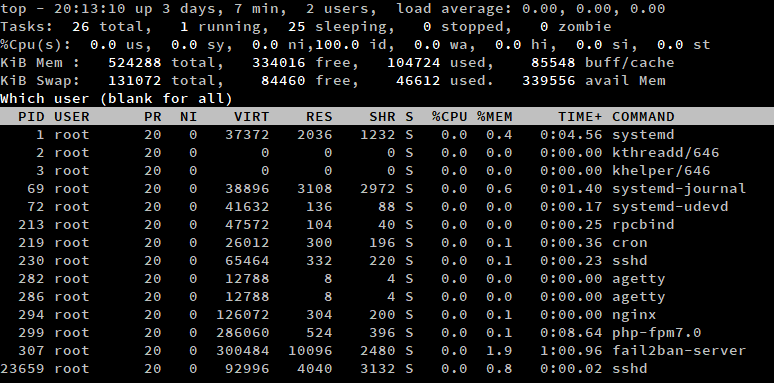Click the fail2ban-server command
774x383 pixels.
click(x=679, y=351)
